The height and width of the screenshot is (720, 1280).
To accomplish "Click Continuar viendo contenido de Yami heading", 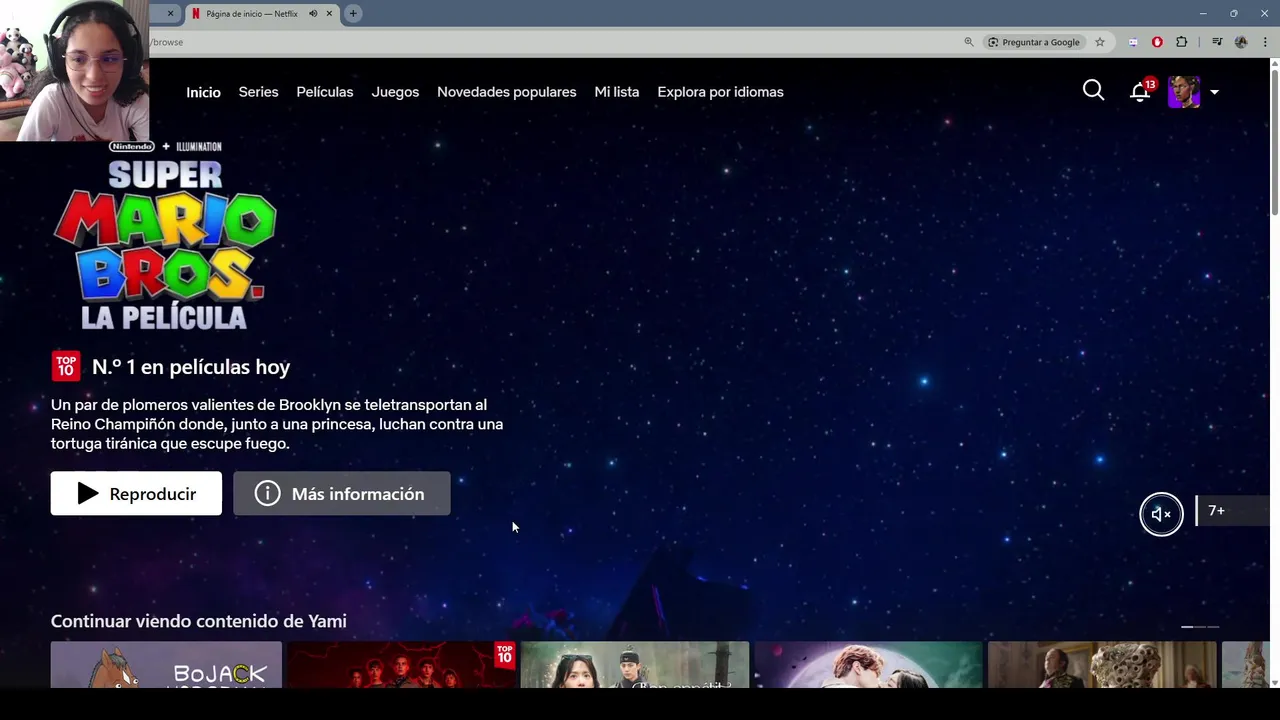I will [199, 621].
